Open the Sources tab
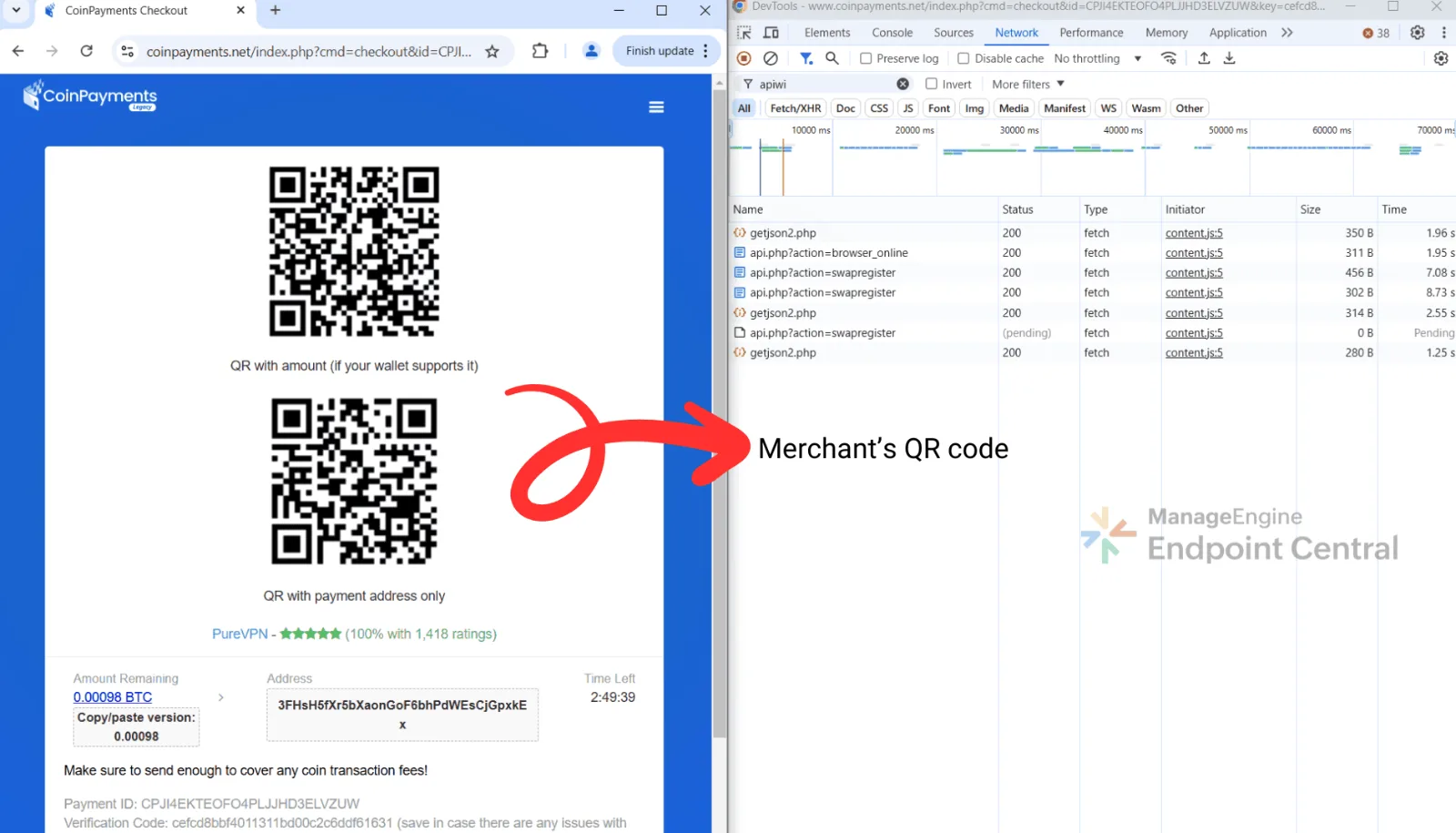1456x833 pixels. point(954,33)
